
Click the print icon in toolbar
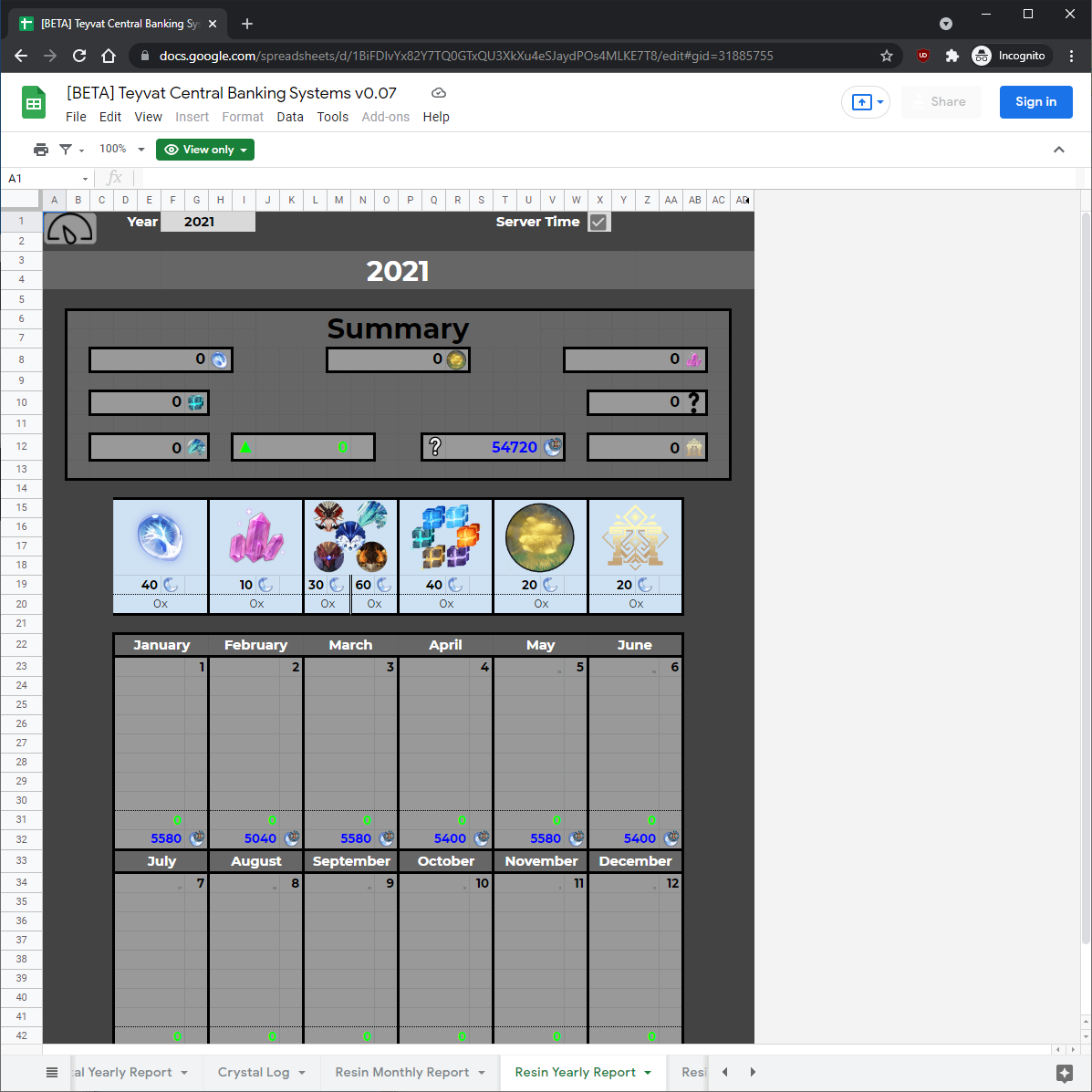40,150
